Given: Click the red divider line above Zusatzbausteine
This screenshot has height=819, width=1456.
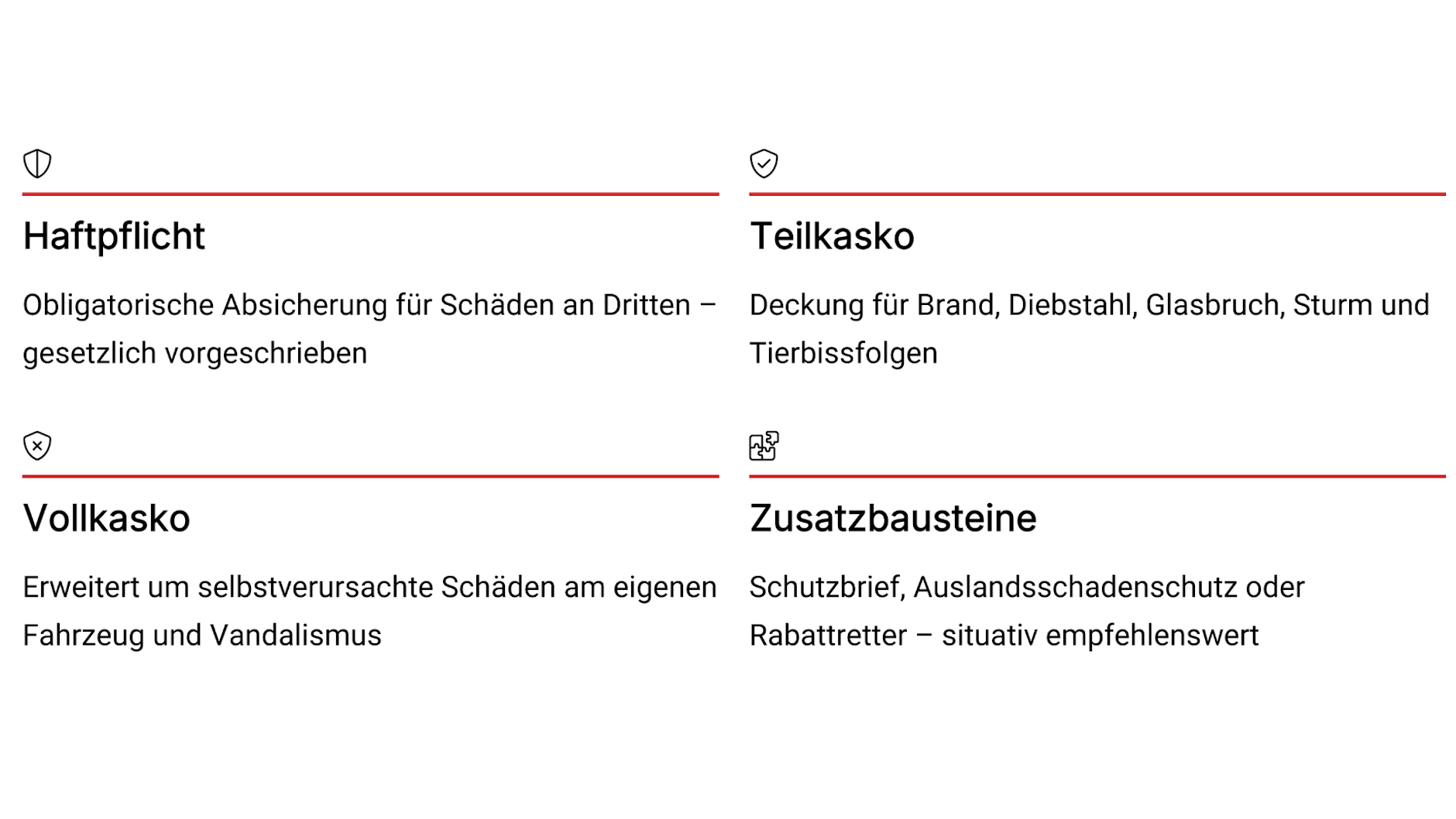Looking at the screenshot, I should pyautogui.click(x=1097, y=476).
